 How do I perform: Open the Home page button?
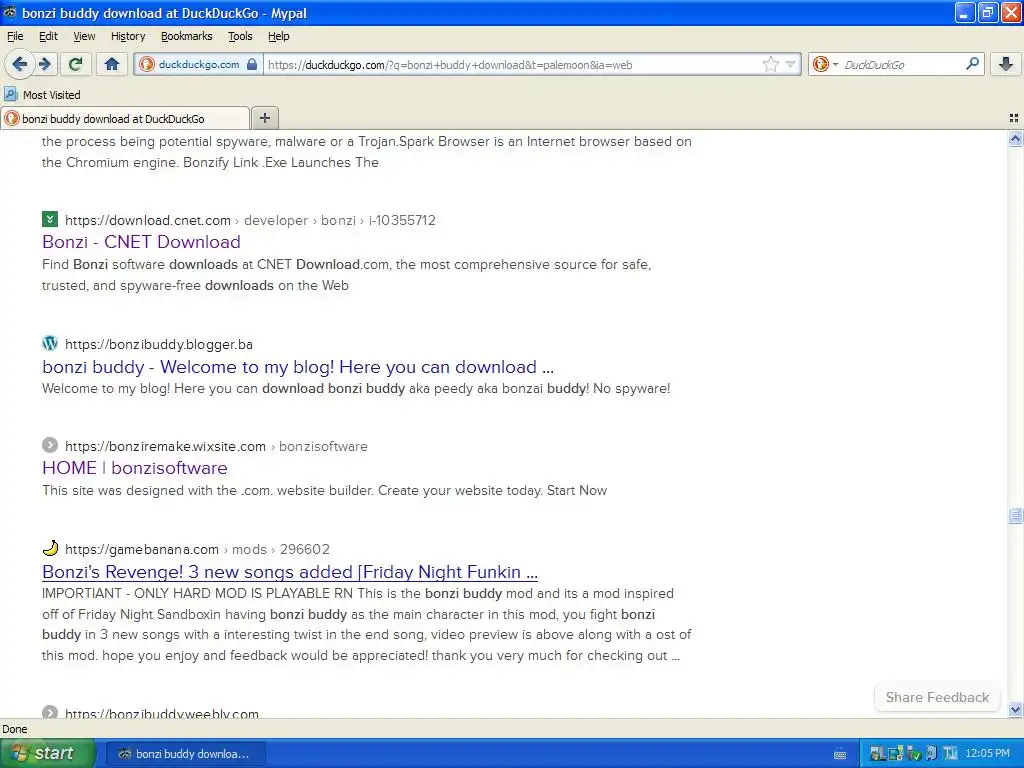click(x=112, y=64)
